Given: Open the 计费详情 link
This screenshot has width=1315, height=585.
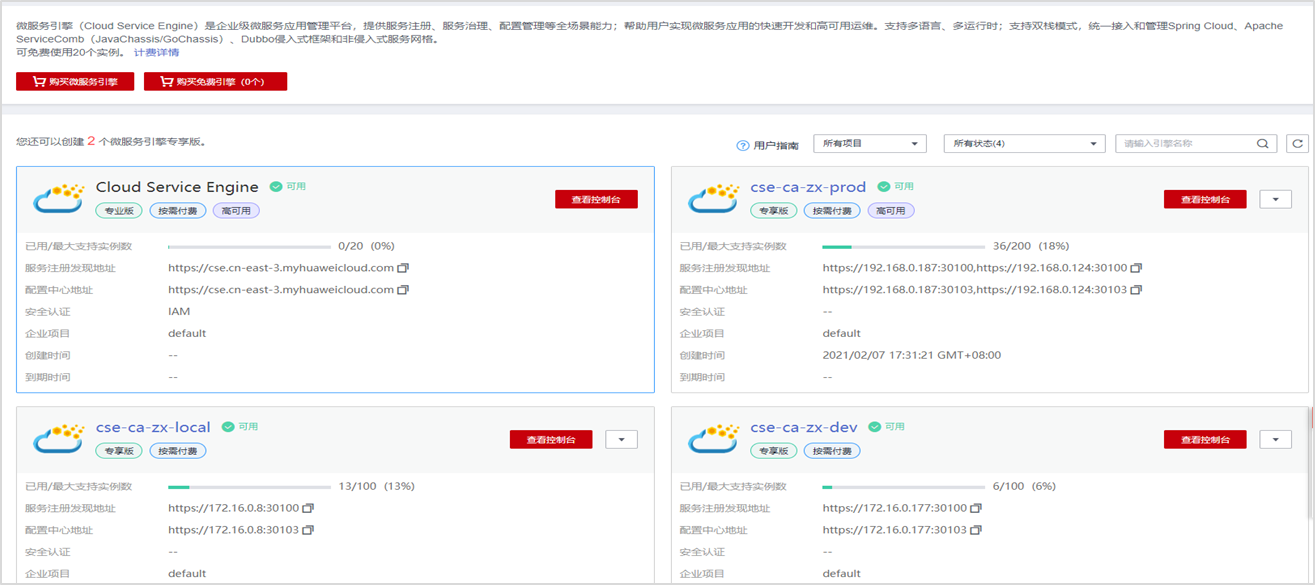Looking at the screenshot, I should (x=157, y=53).
